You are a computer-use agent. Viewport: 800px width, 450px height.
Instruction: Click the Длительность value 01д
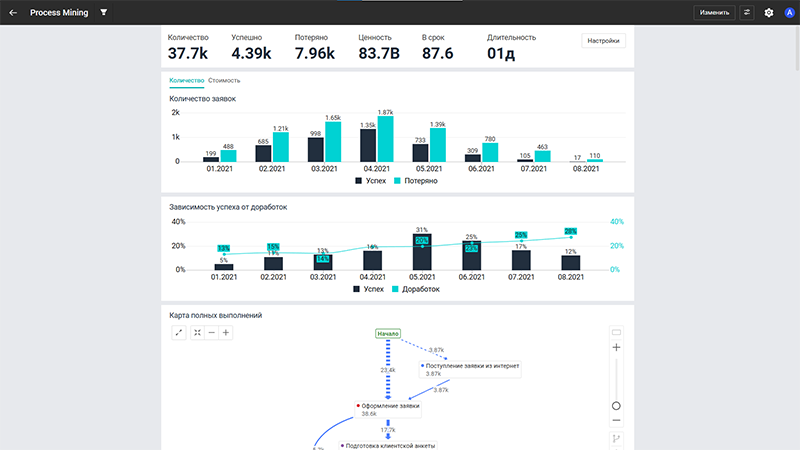501,53
